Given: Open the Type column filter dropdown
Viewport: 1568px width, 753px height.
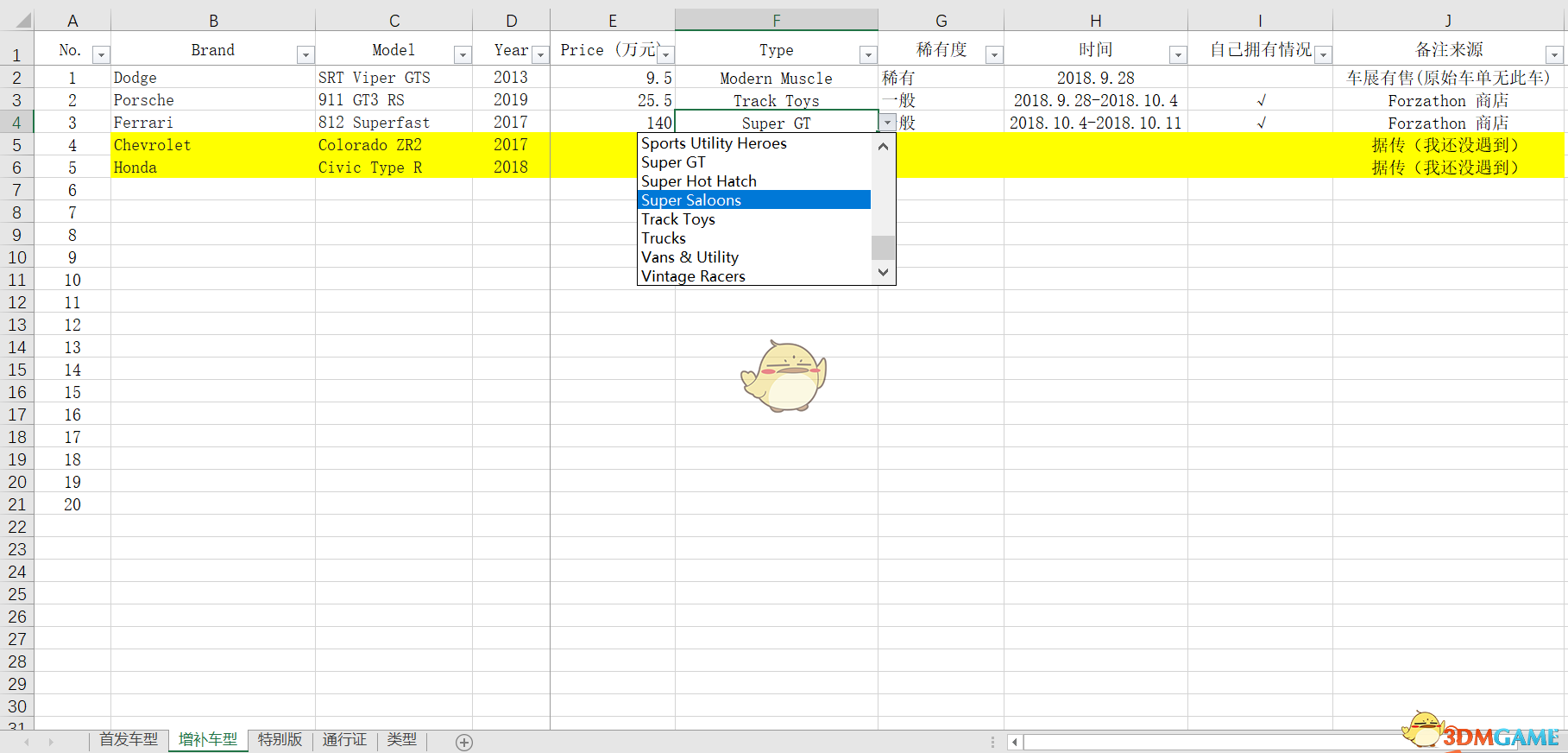Looking at the screenshot, I should (868, 55).
